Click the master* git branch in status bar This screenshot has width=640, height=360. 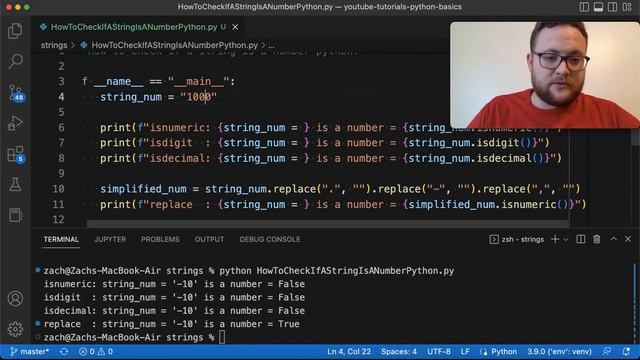coord(29,351)
